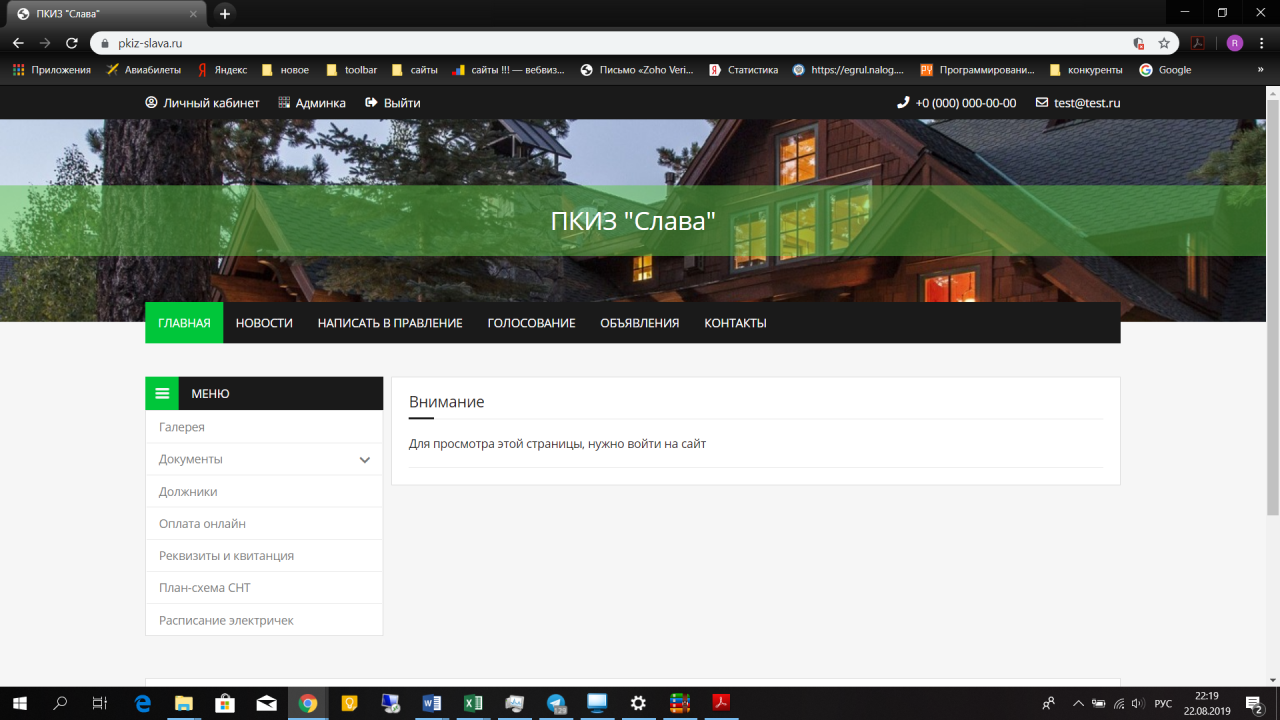
Task: Click the address bar showing pkiz-slava.ru
Action: tap(600, 43)
